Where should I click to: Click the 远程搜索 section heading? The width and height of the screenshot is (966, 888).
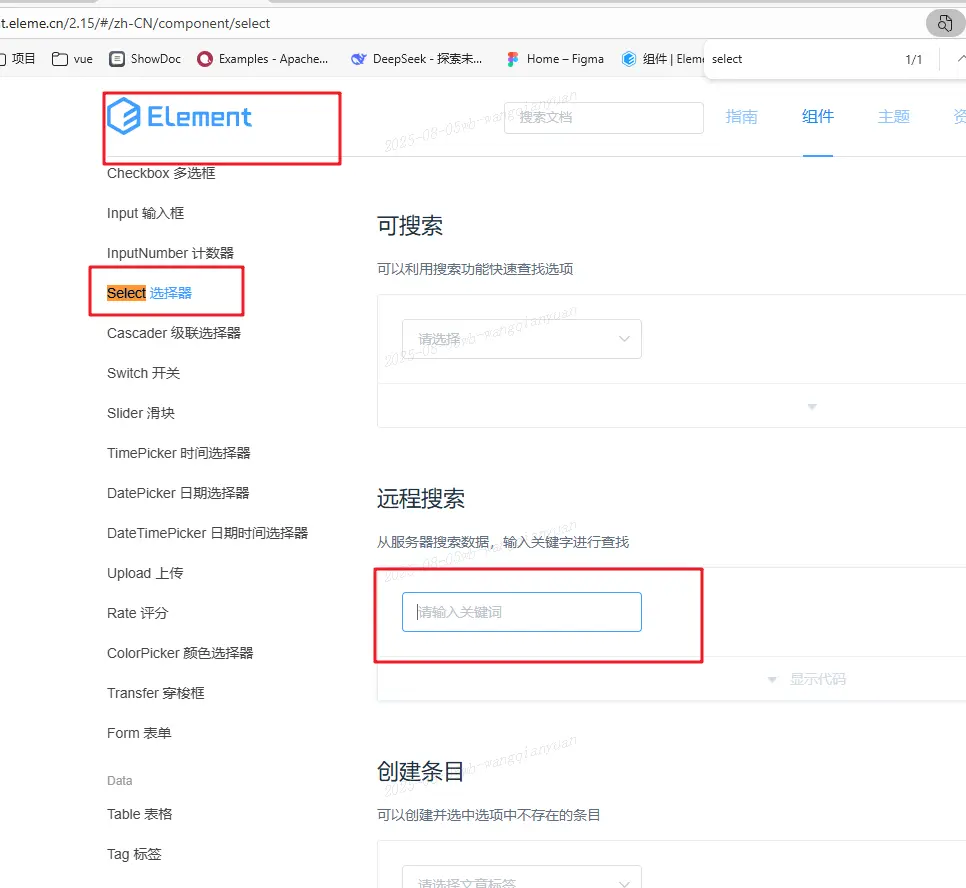tap(421, 499)
